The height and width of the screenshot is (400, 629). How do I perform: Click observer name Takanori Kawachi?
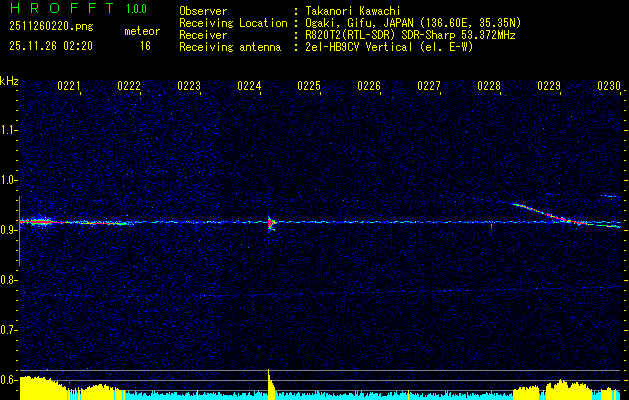353,11
